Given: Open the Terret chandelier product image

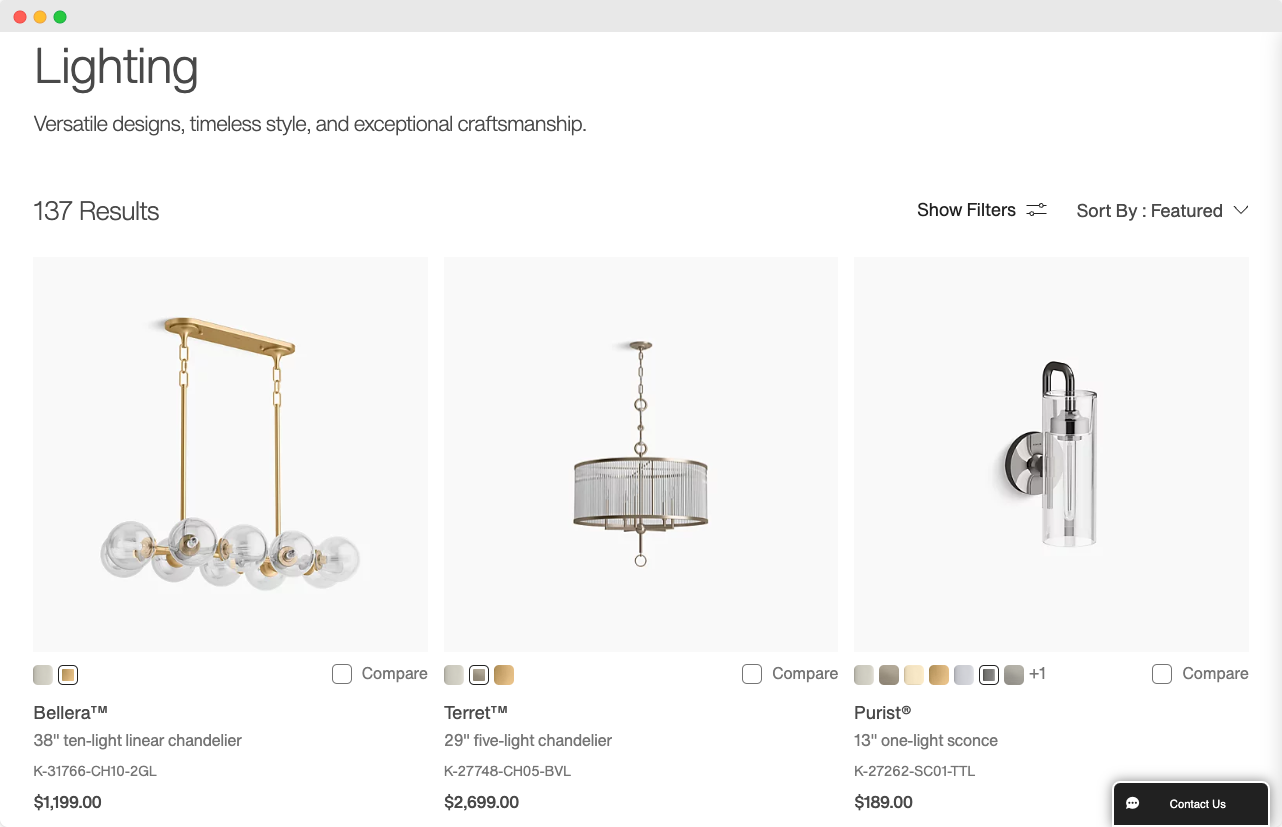Looking at the screenshot, I should [x=641, y=454].
